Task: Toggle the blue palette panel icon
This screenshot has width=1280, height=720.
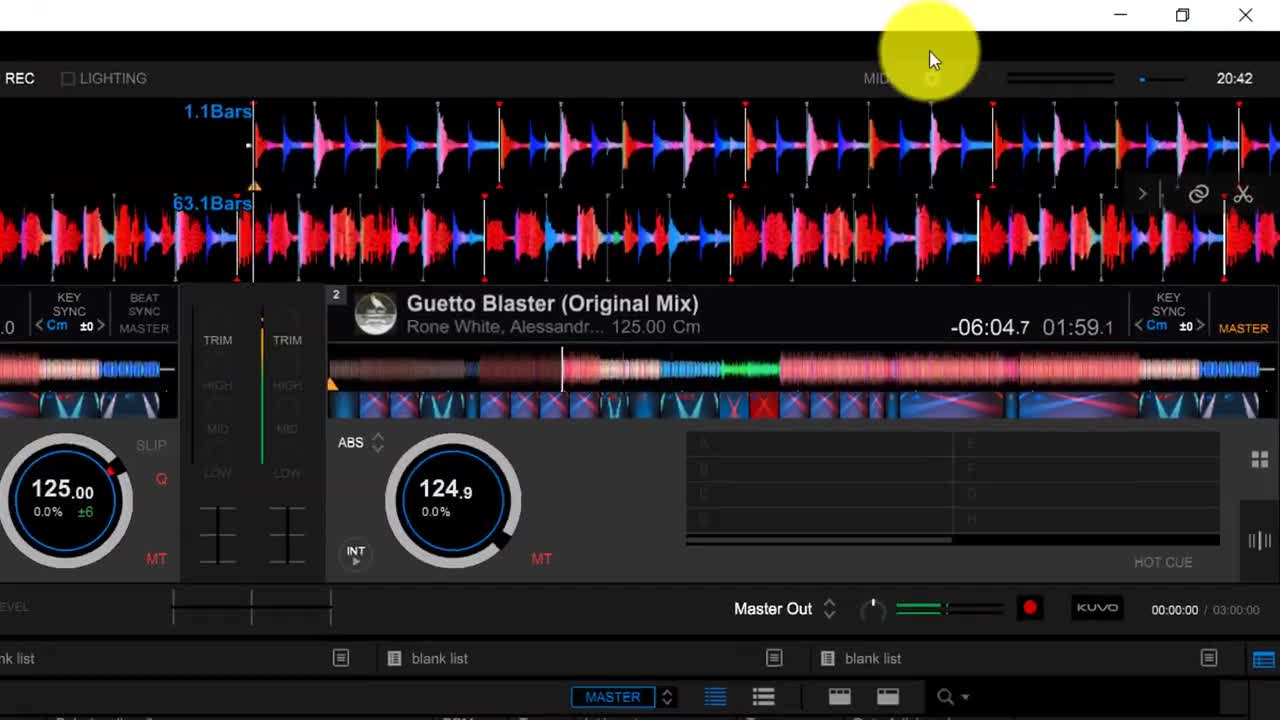Action: [1263, 660]
